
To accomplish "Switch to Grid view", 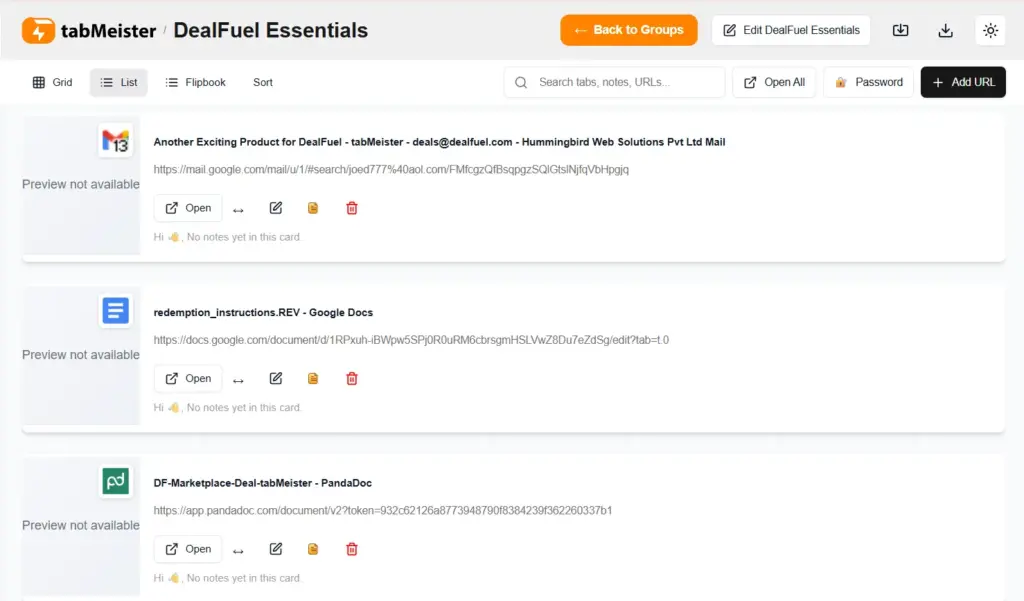I will [53, 82].
